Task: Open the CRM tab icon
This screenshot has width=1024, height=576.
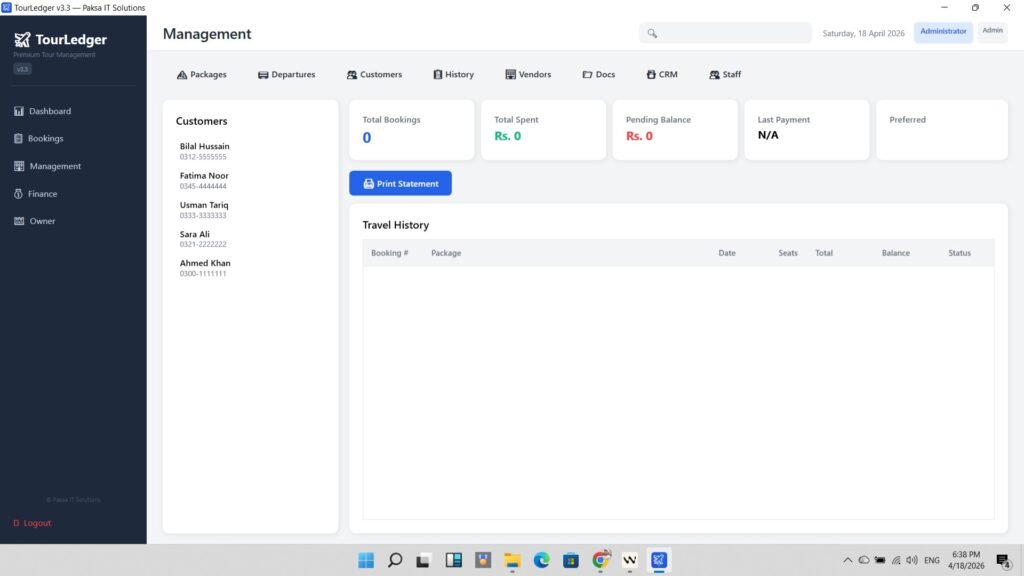Action: (x=651, y=75)
